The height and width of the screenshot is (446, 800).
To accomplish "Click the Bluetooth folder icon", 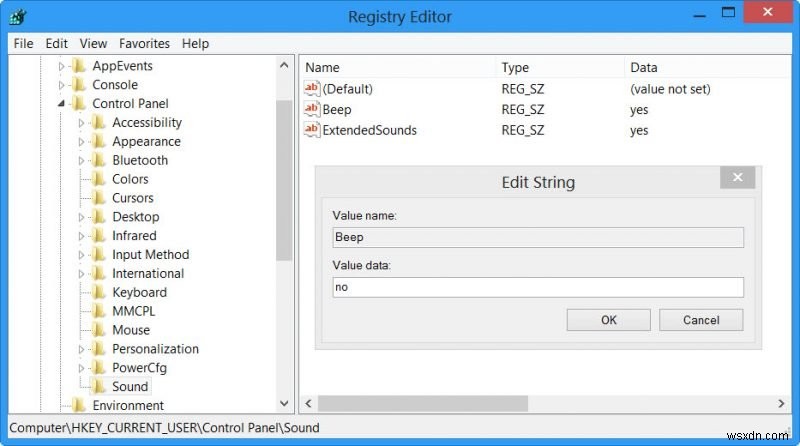I will tap(99, 160).
